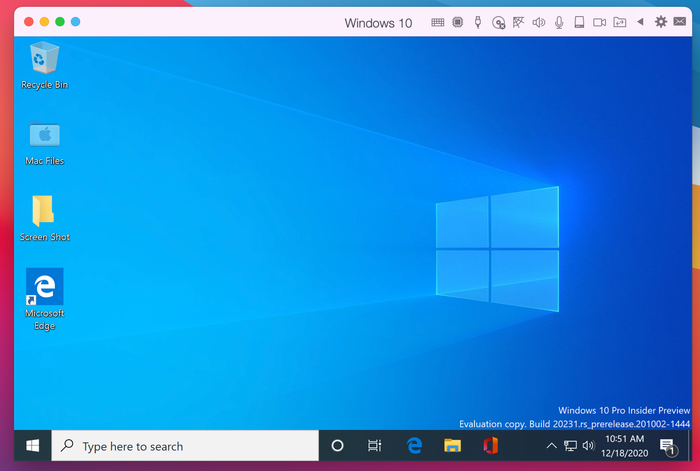Select the Recycle Bin desktop icon
The width and height of the screenshot is (700, 471).
tap(45, 66)
